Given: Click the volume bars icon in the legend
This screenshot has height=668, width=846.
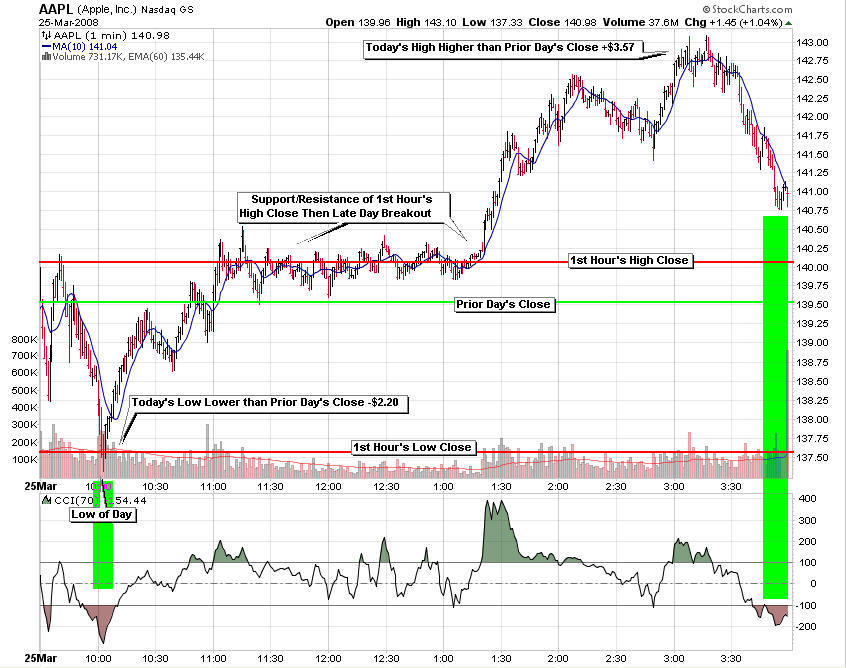Looking at the screenshot, I should pyautogui.click(x=47, y=57).
